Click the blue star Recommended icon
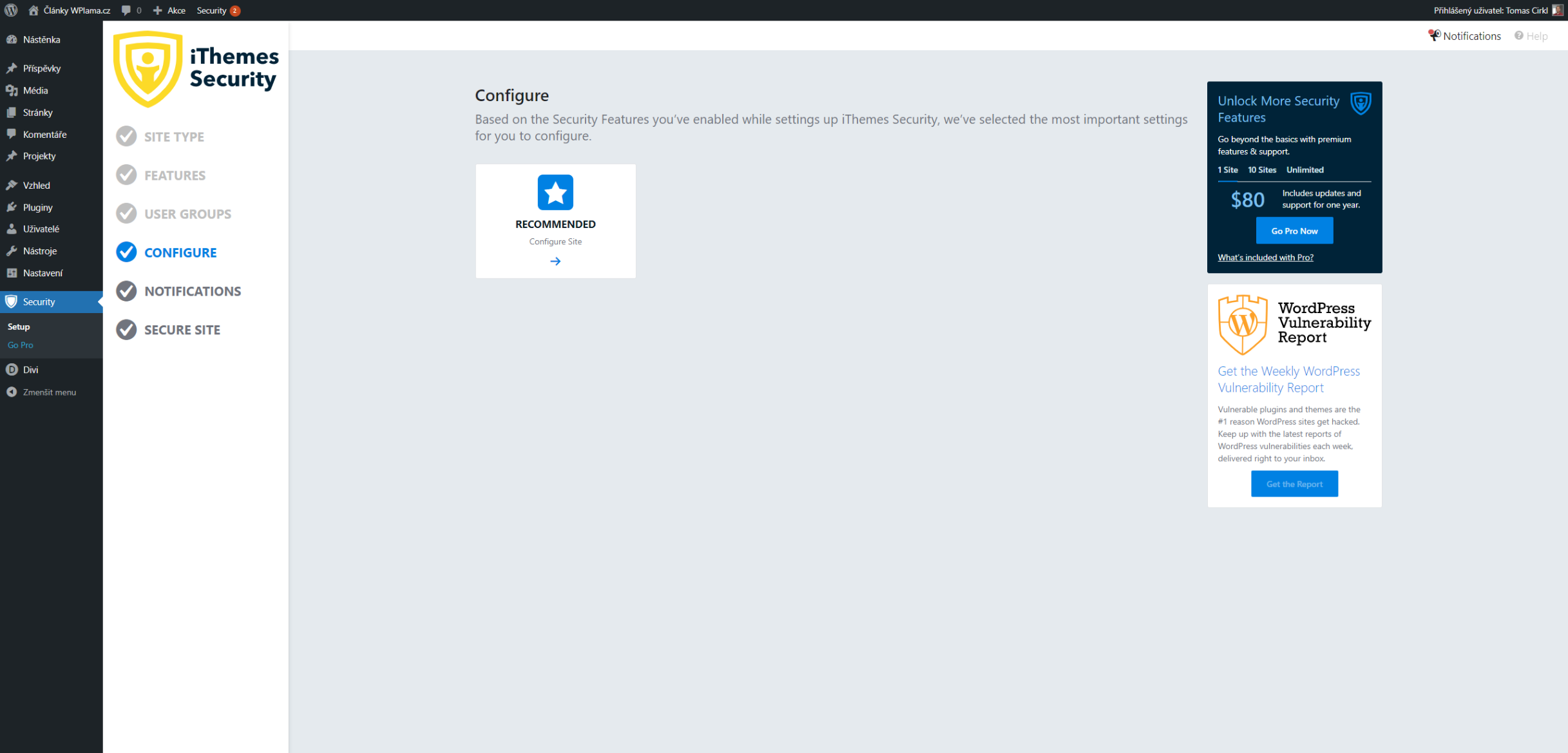The height and width of the screenshot is (753, 1568). pyautogui.click(x=555, y=192)
